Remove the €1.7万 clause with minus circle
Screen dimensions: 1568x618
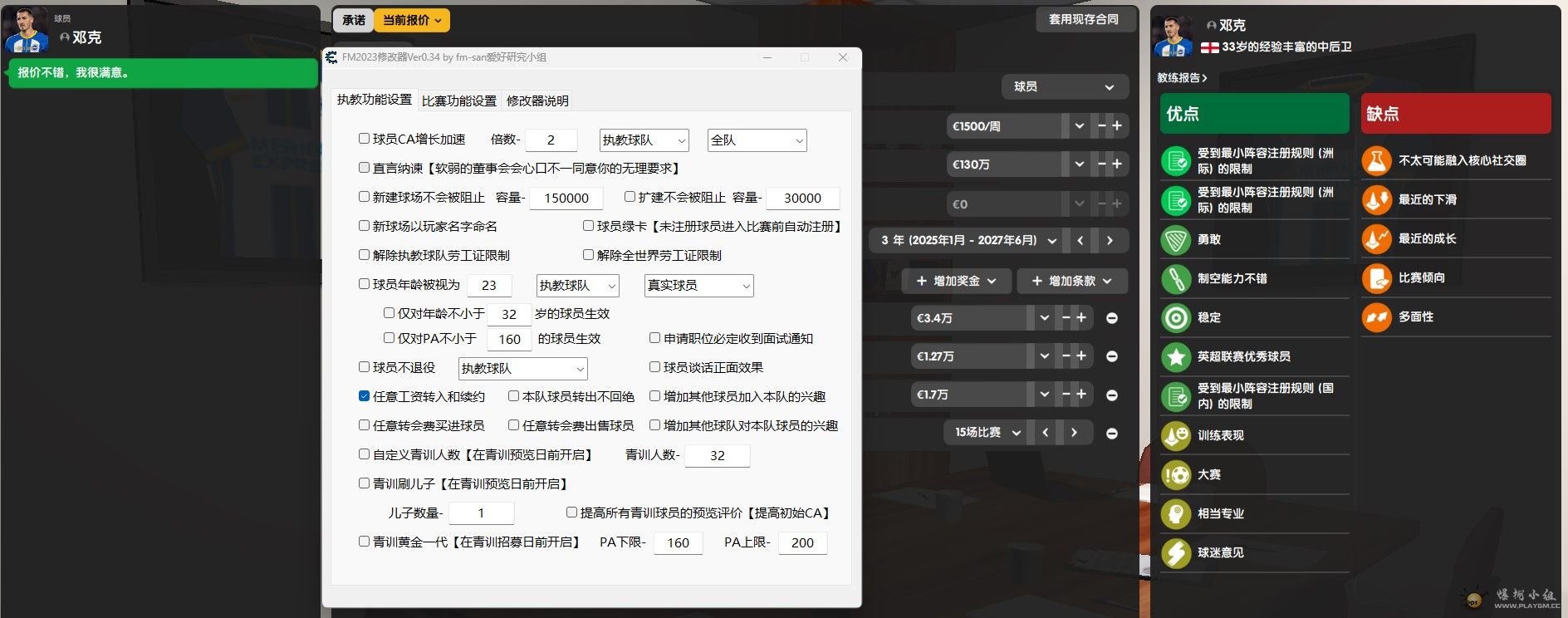point(1112,395)
